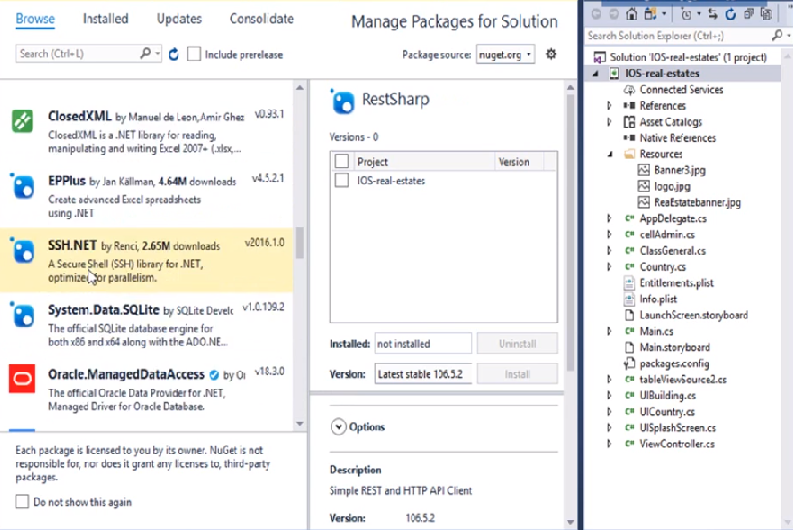Open the Version Latest stable dropdown
Image resolution: width=793 pixels, height=530 pixels.
423,374
